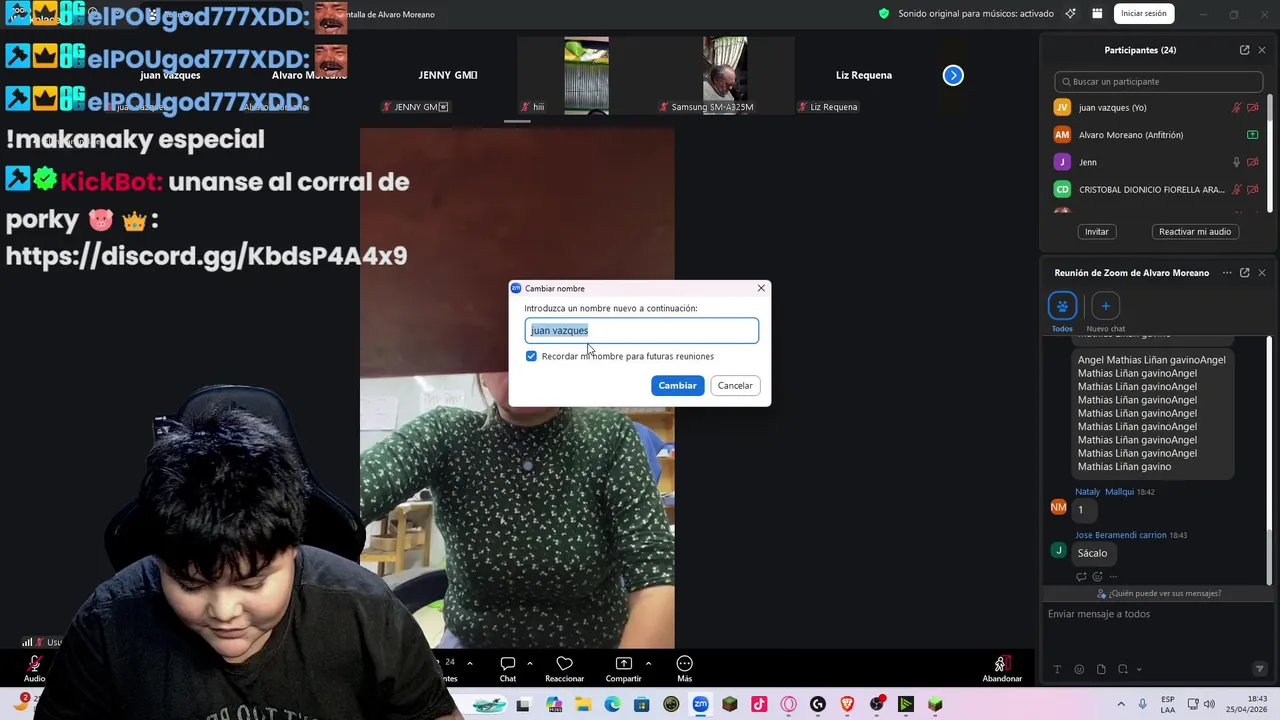The height and width of the screenshot is (720, 1280).
Task: Open more options for the Zoom chat panel
Action: pyautogui.click(x=1227, y=273)
